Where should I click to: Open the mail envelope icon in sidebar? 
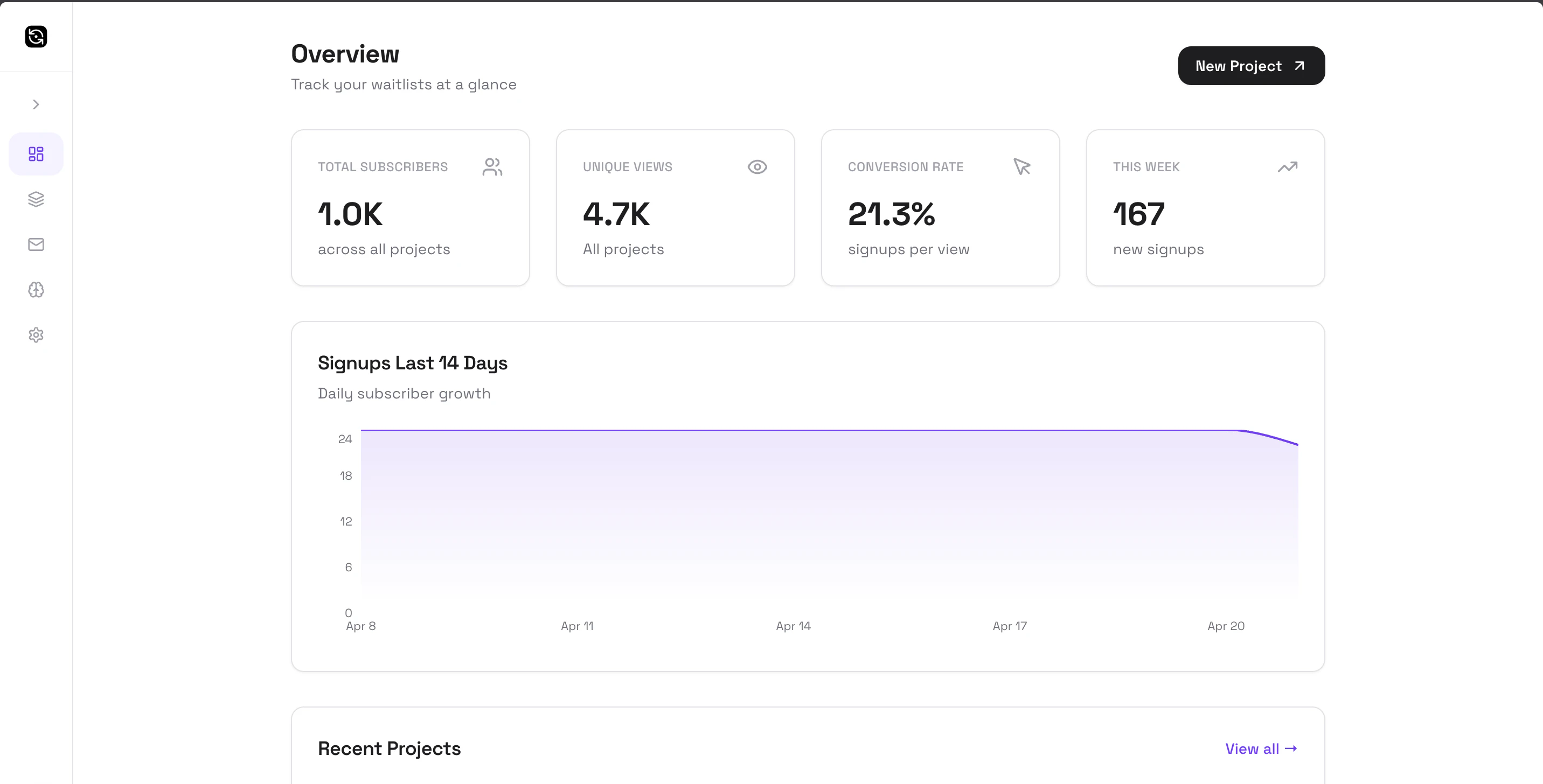(36, 244)
